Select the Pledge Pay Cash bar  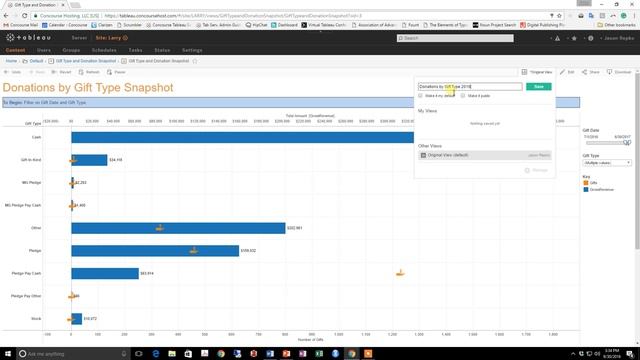[105, 273]
